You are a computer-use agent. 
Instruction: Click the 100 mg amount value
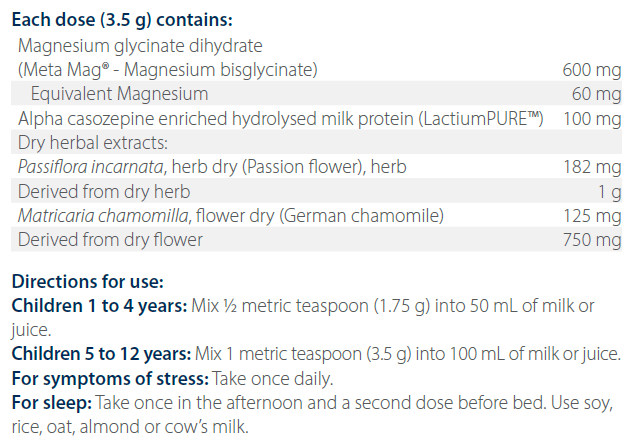click(x=592, y=119)
